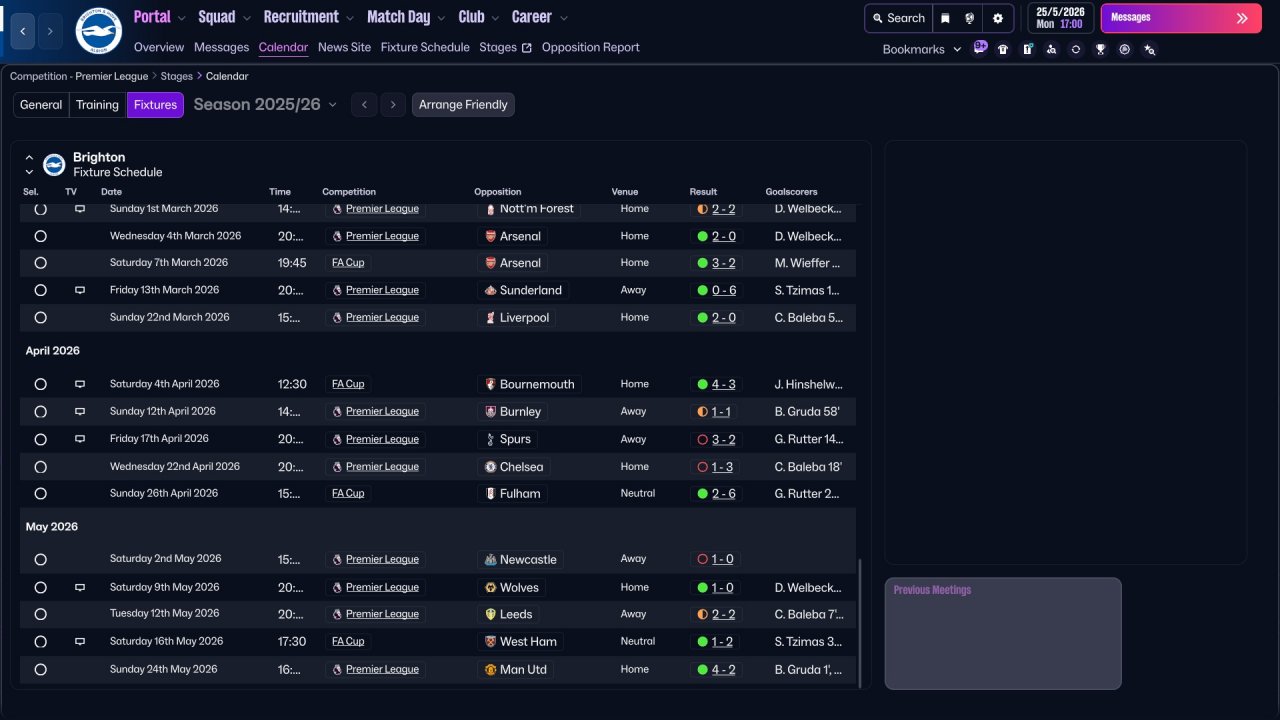The image size is (1280, 720).
Task: Click the Man Utd crest in opposition column
Action: click(x=490, y=669)
